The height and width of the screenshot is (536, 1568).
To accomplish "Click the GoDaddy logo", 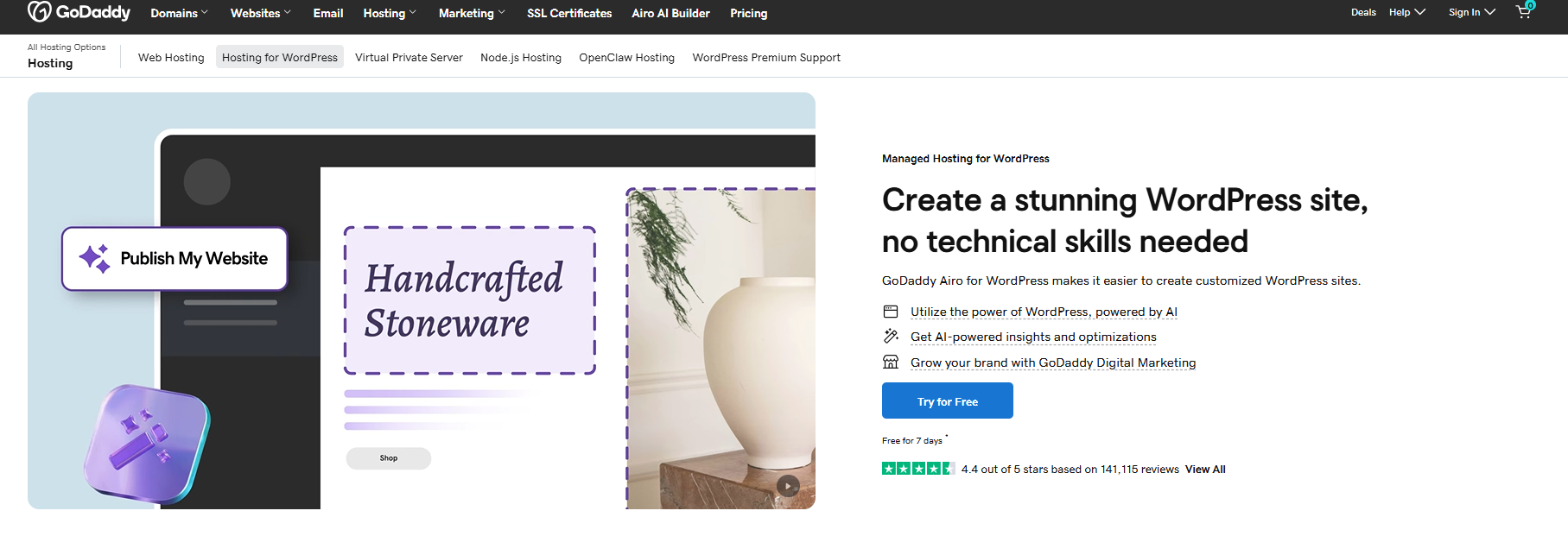I will pos(79,12).
